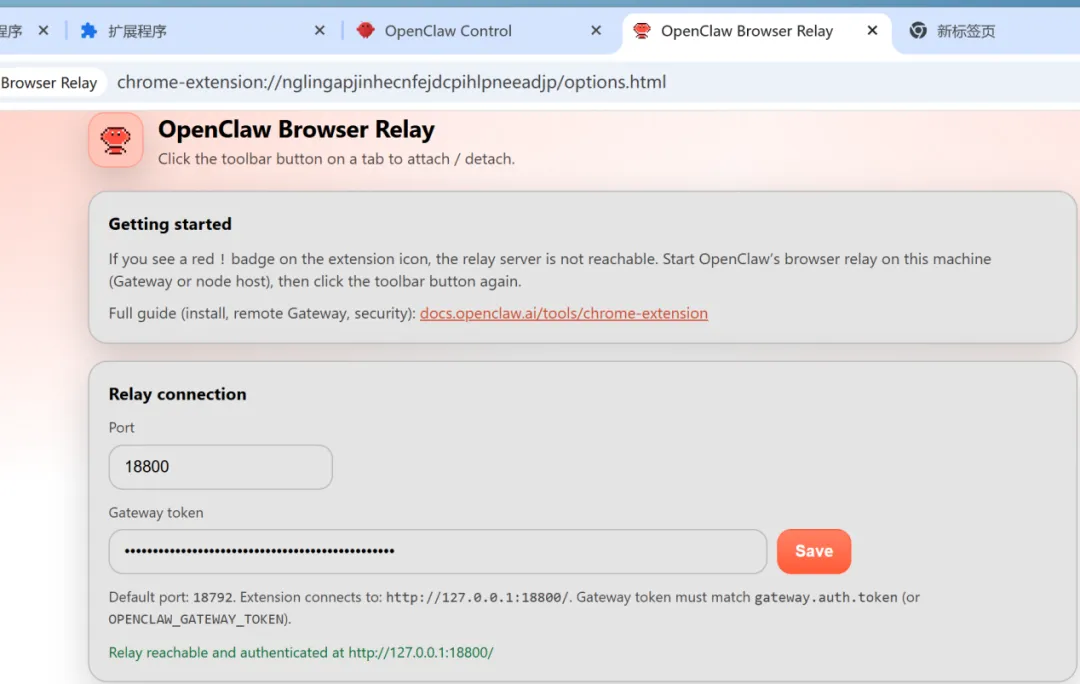
Task: Click the 'Click the toolbar button' subtitle text
Action: pos(336,159)
